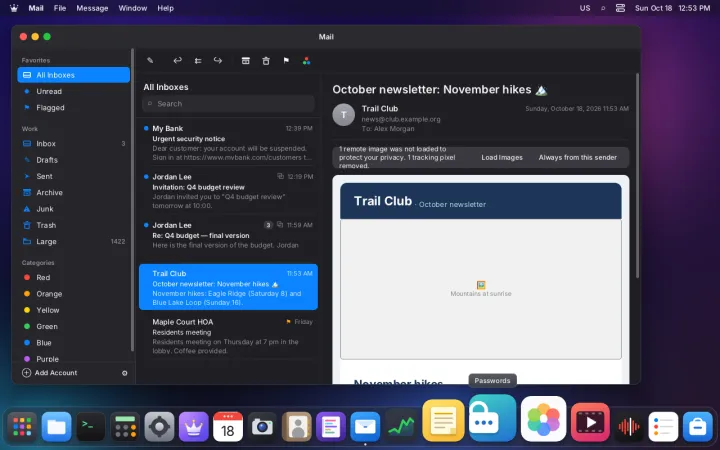The width and height of the screenshot is (720, 450).
Task: Open the Maple Court HOA Residents meeting email
Action: tap(228, 336)
